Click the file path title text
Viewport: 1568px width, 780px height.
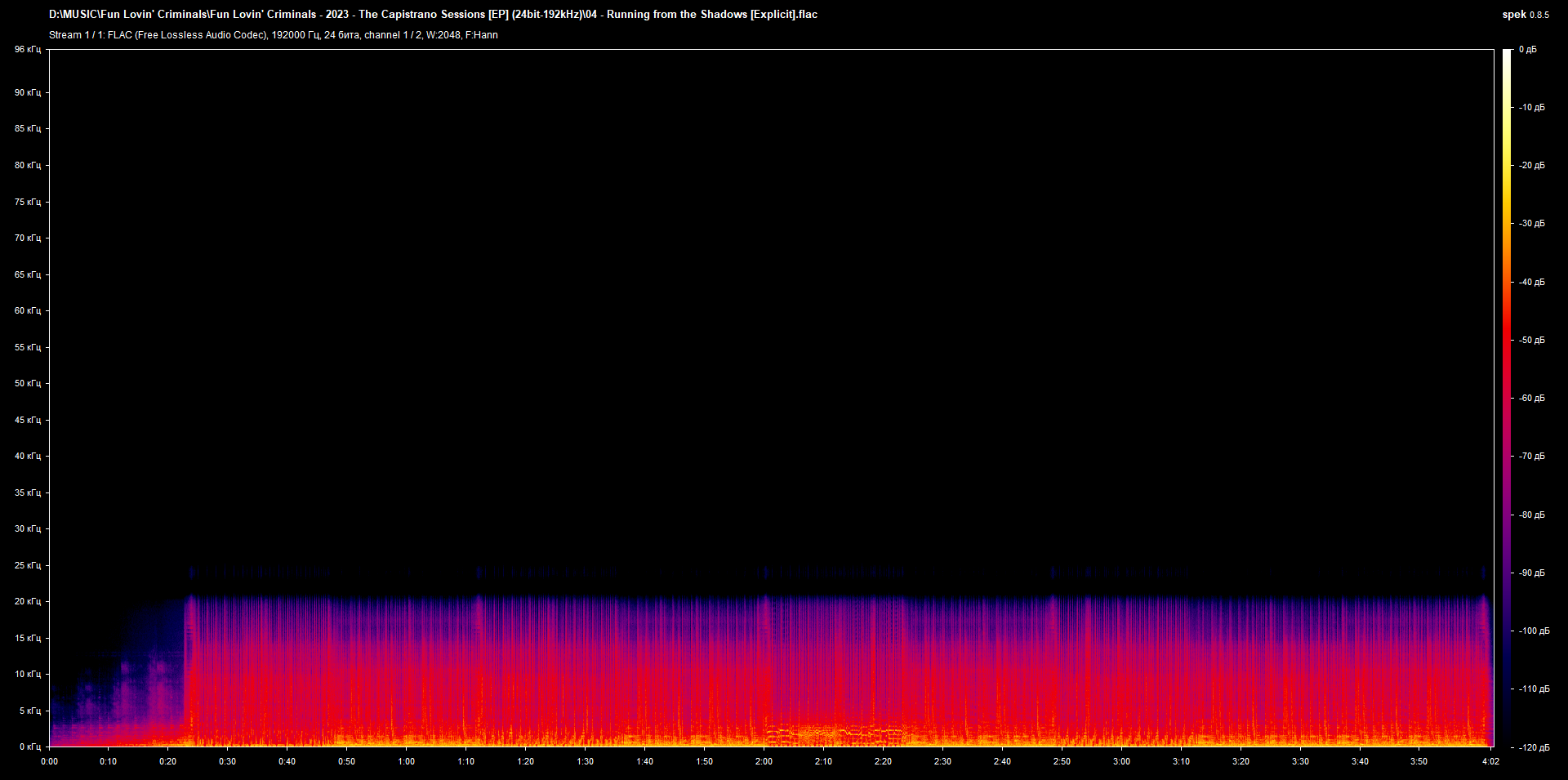433,15
